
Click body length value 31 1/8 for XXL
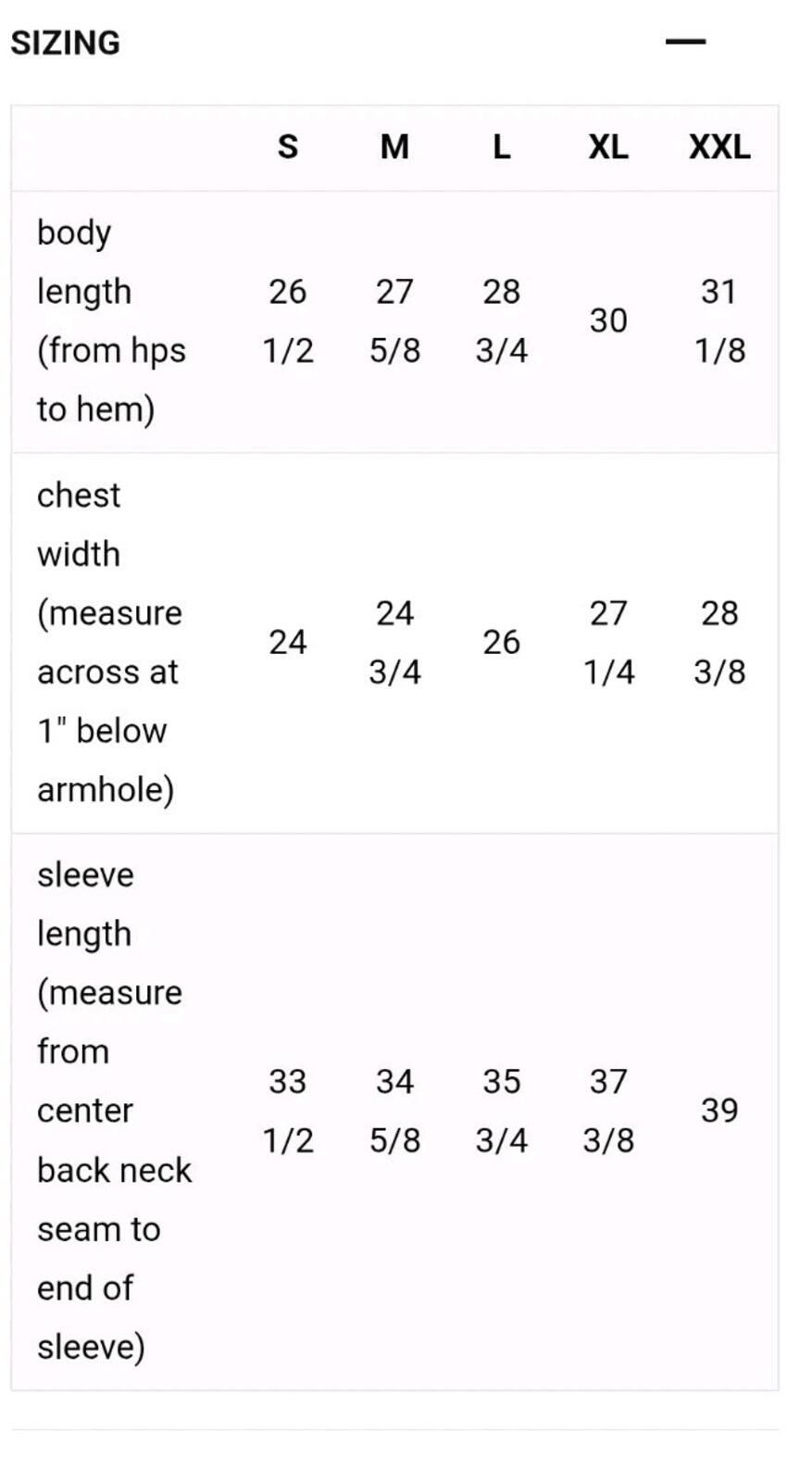click(719, 320)
